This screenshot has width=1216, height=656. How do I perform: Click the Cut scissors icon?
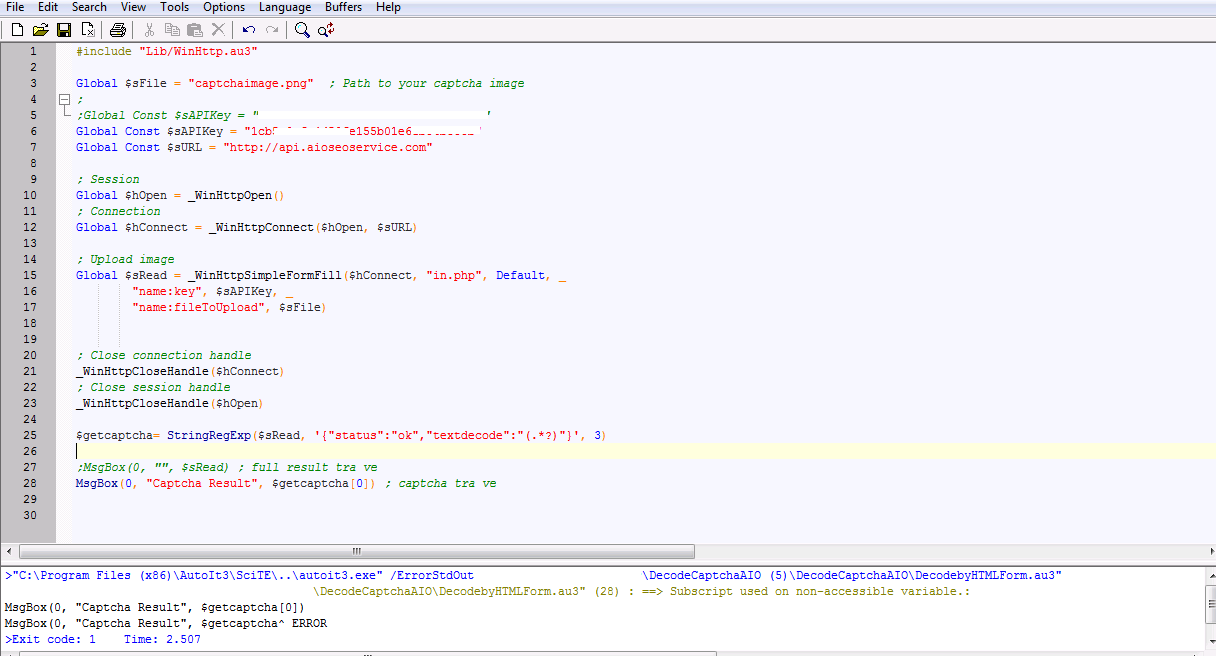pos(149,30)
